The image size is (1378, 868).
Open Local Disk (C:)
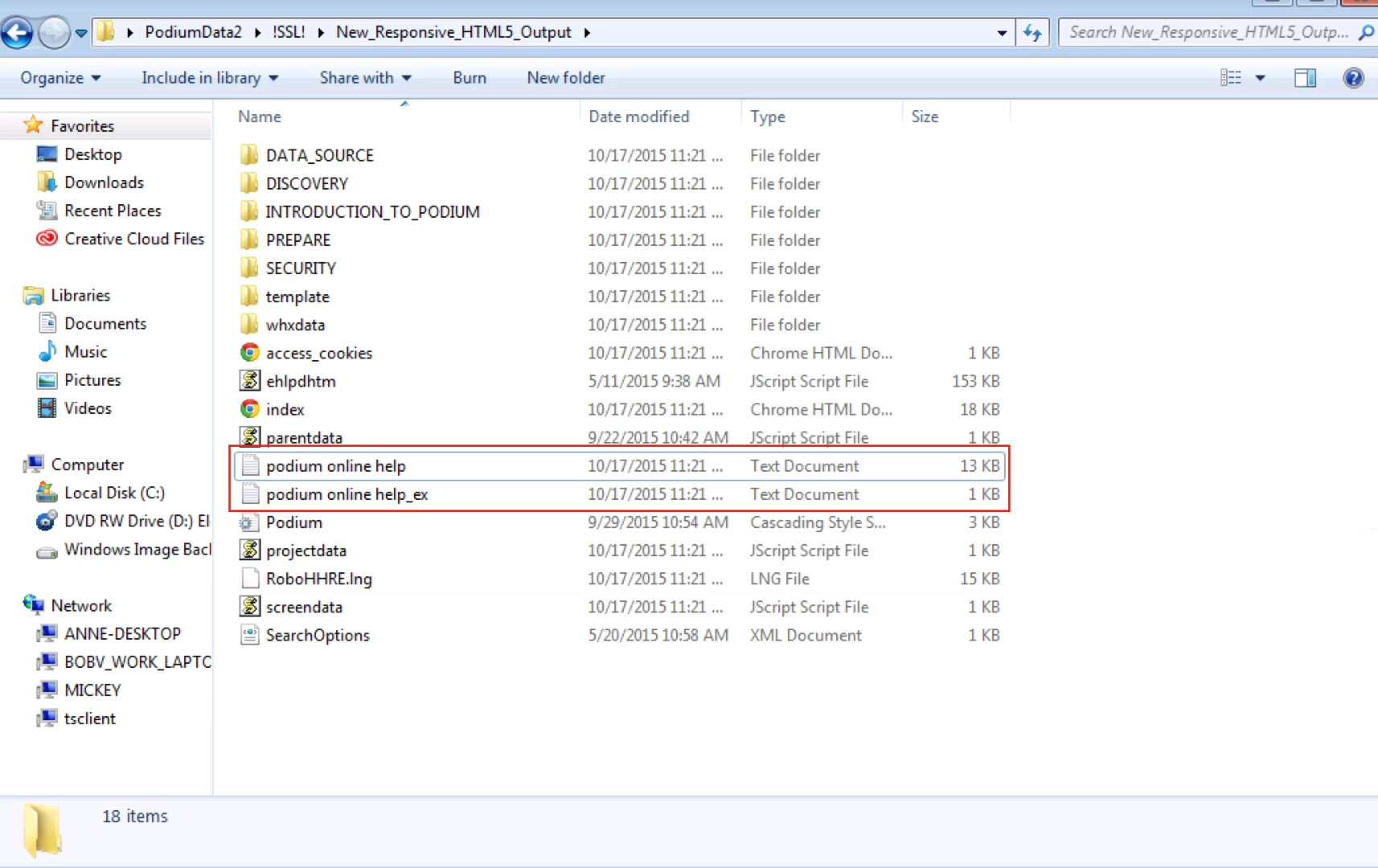[114, 493]
